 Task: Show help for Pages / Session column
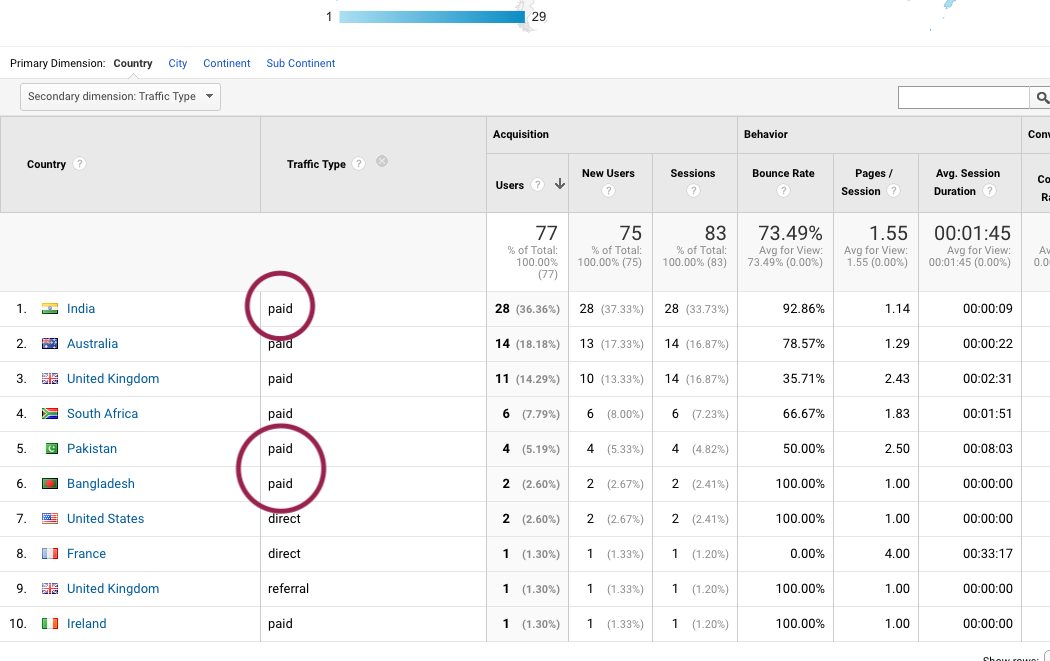[x=893, y=191]
